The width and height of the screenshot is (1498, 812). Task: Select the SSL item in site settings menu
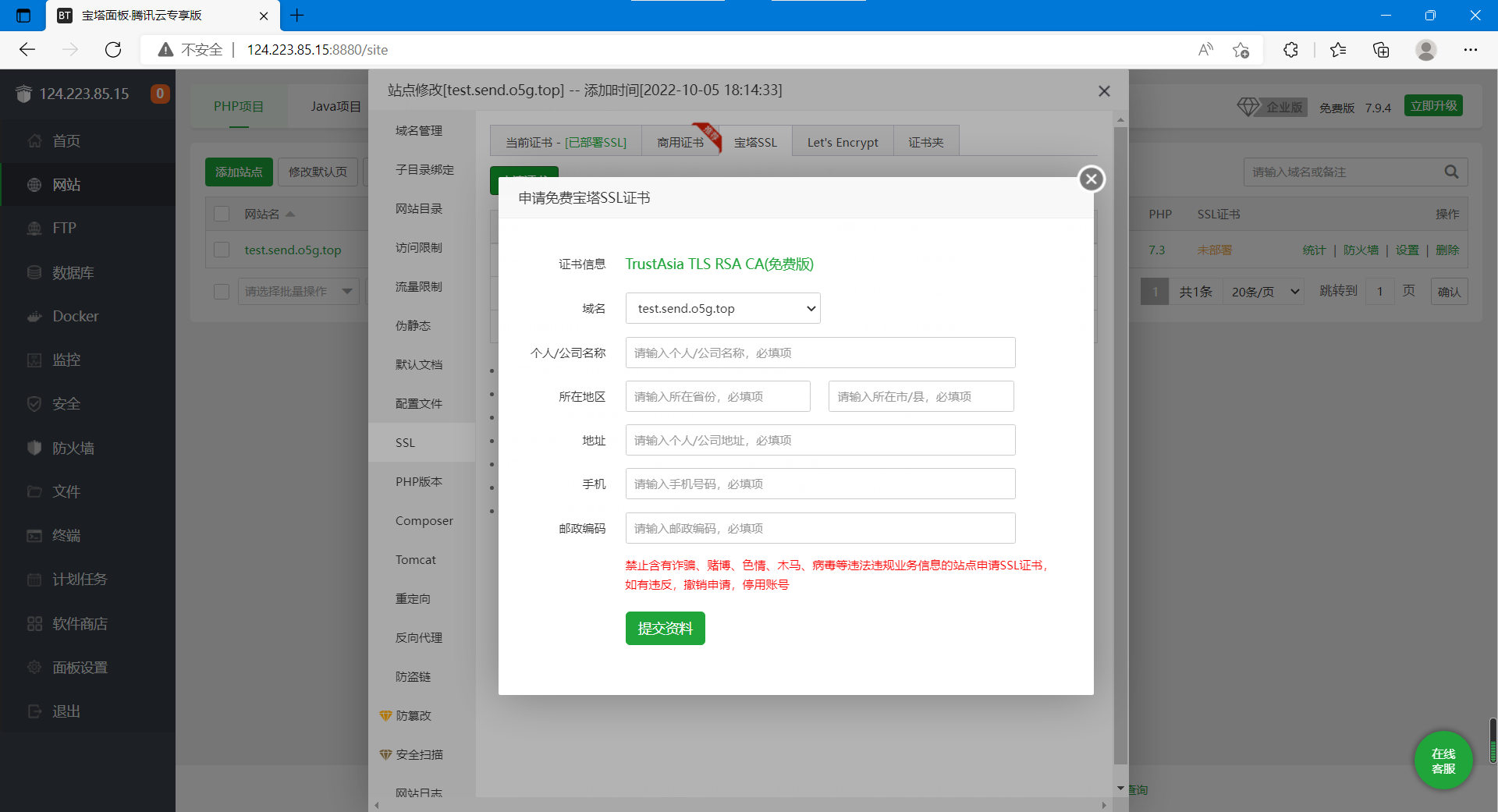coord(405,443)
